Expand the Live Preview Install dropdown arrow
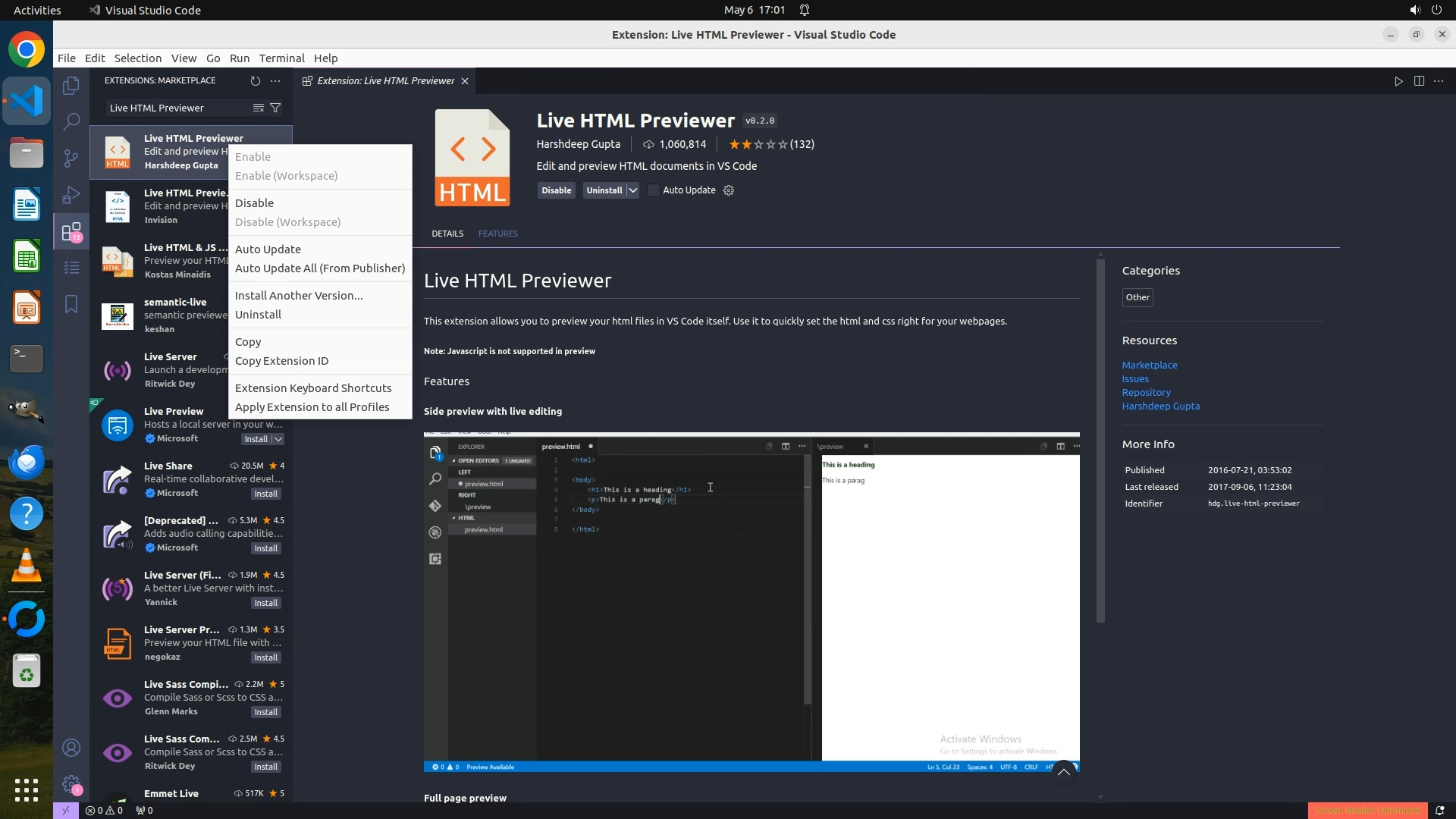Image resolution: width=1456 pixels, height=819 pixels. [x=278, y=439]
